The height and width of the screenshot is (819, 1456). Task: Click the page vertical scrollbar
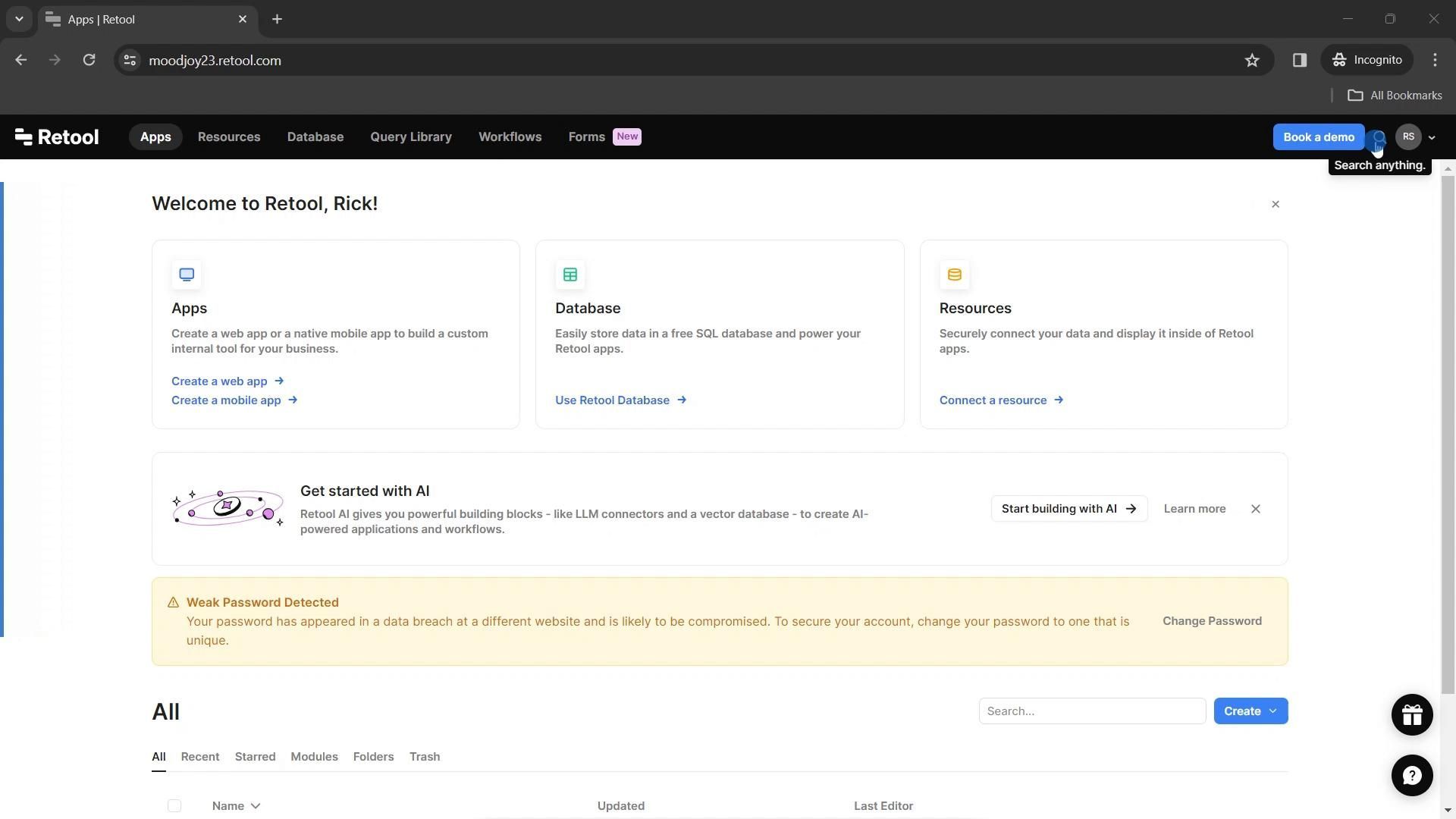tap(1448, 432)
